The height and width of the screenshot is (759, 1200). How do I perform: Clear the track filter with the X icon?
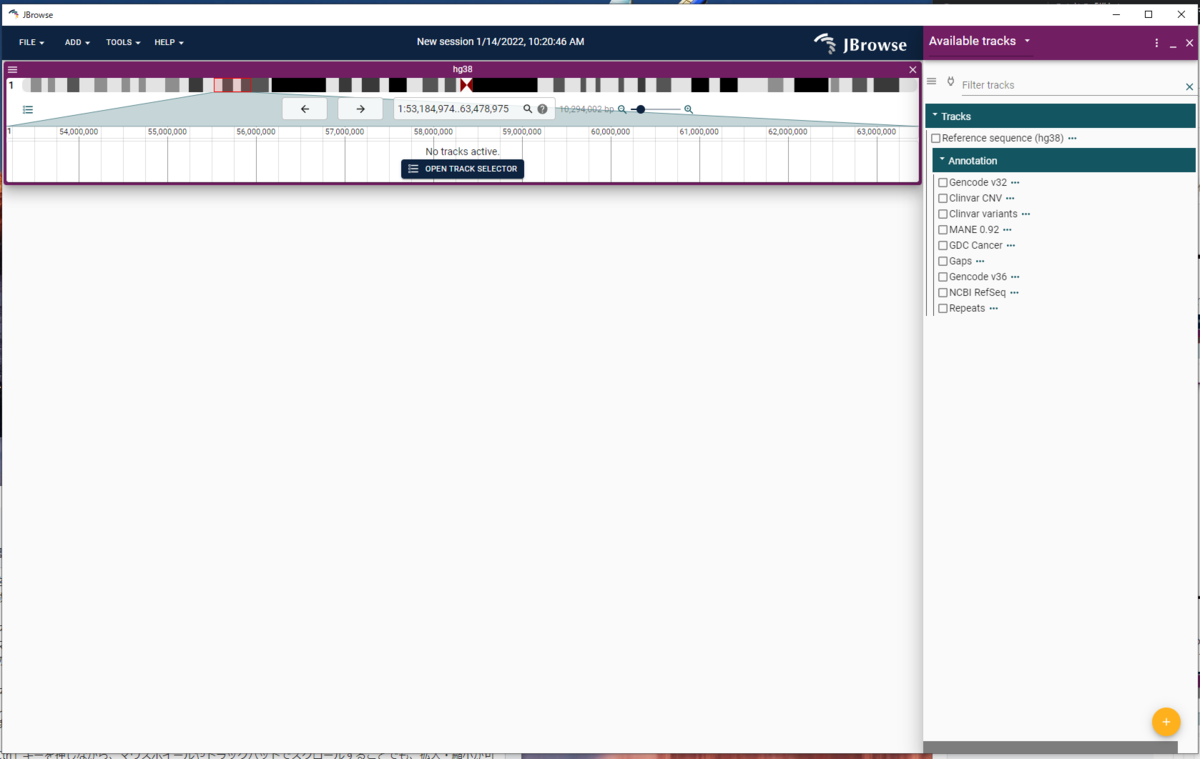tap(1189, 87)
